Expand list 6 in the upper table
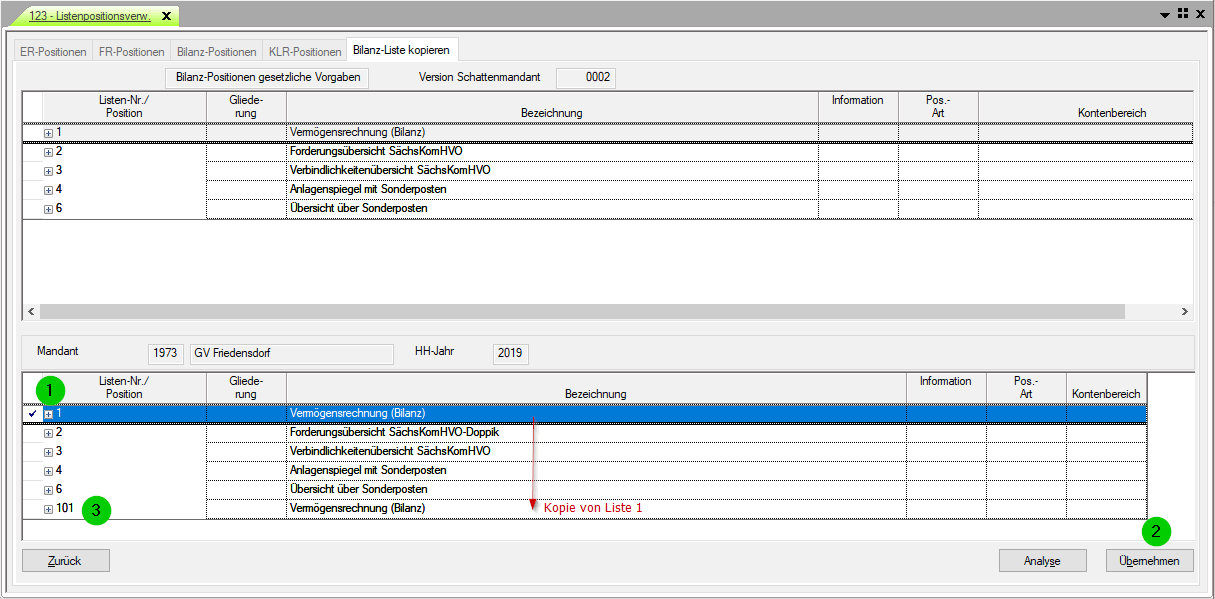 point(48,209)
